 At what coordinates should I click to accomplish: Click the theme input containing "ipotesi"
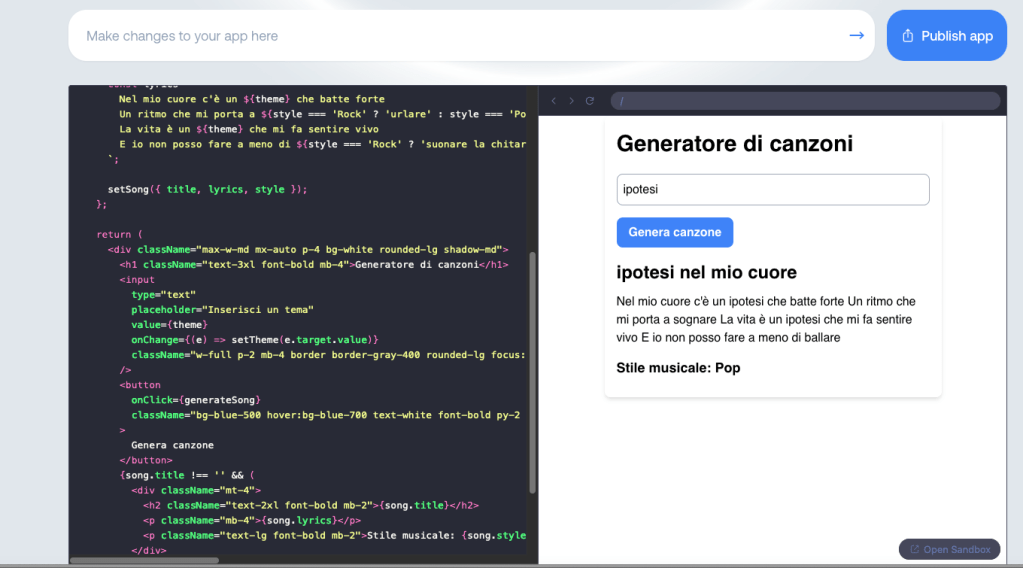click(x=772, y=190)
